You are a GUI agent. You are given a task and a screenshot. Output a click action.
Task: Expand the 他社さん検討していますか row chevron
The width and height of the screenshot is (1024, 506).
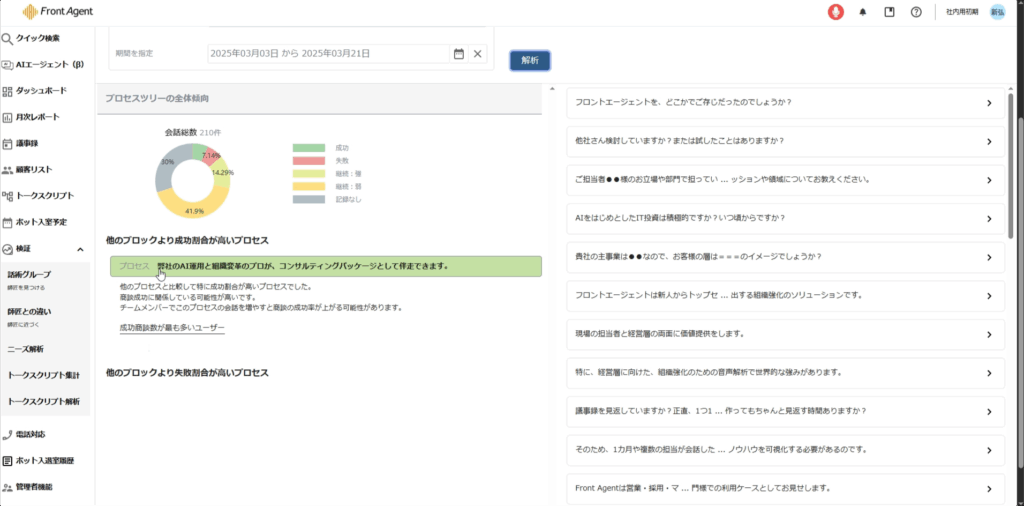coord(988,141)
